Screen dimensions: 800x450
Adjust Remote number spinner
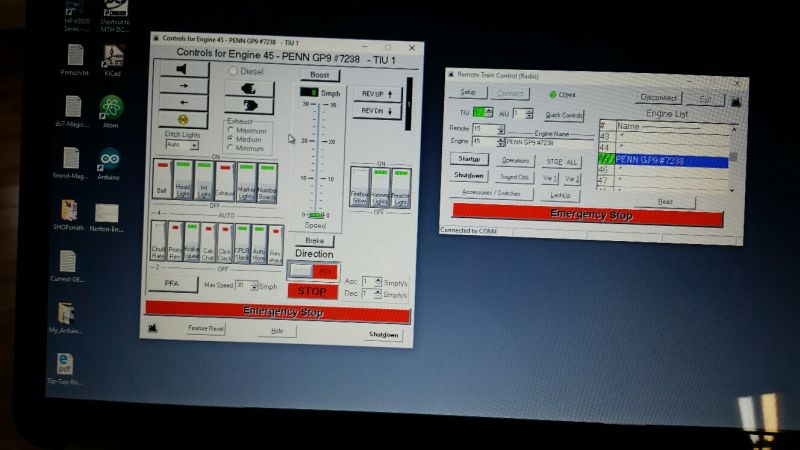[501, 129]
